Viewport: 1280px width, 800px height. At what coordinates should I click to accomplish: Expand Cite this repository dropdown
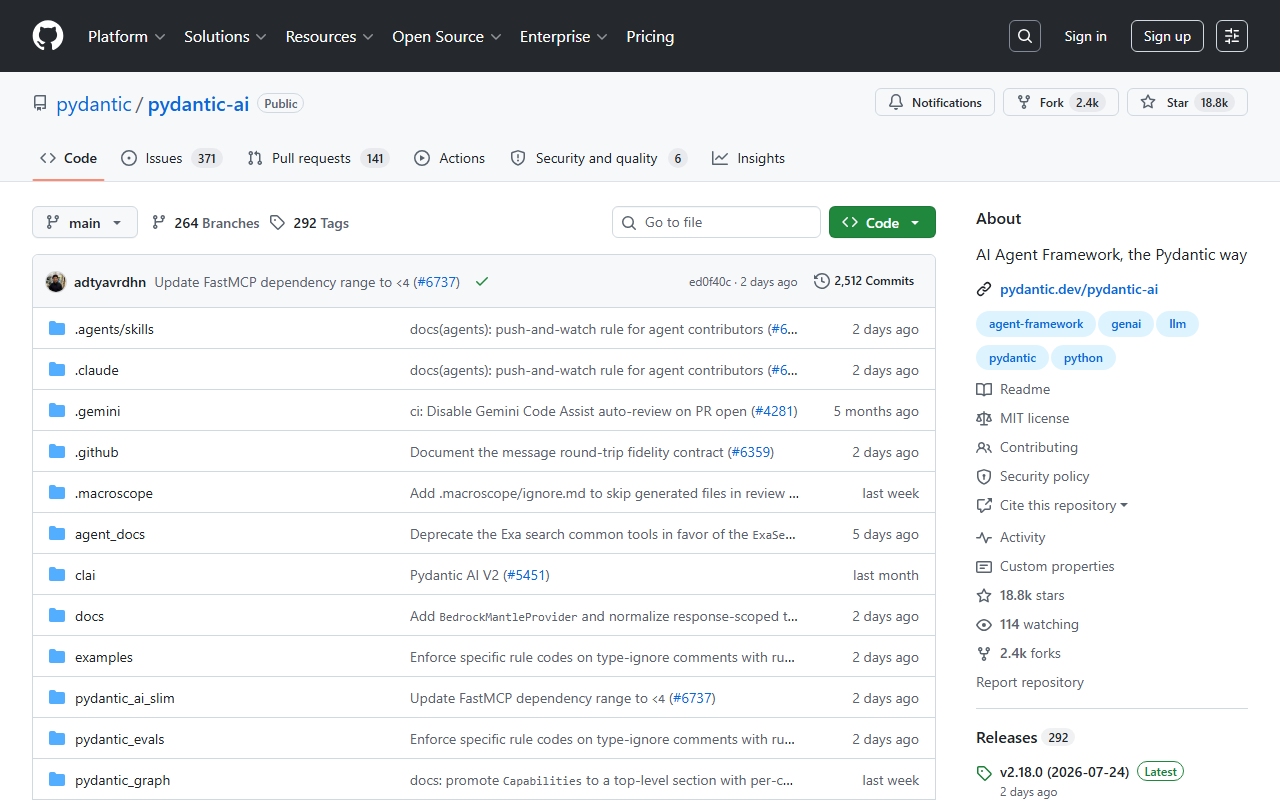tap(1063, 505)
